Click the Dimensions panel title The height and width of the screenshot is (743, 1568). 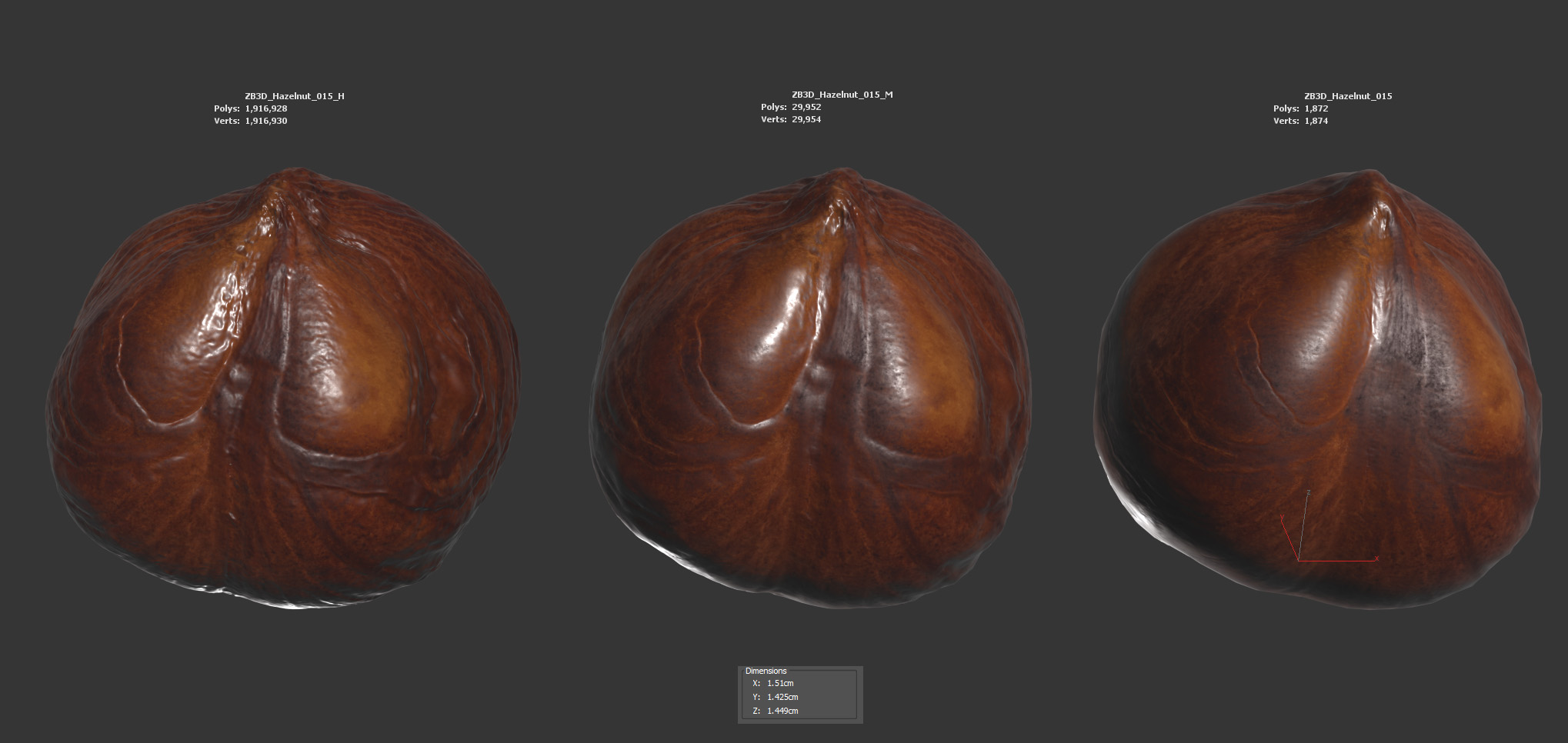pyautogui.click(x=766, y=671)
